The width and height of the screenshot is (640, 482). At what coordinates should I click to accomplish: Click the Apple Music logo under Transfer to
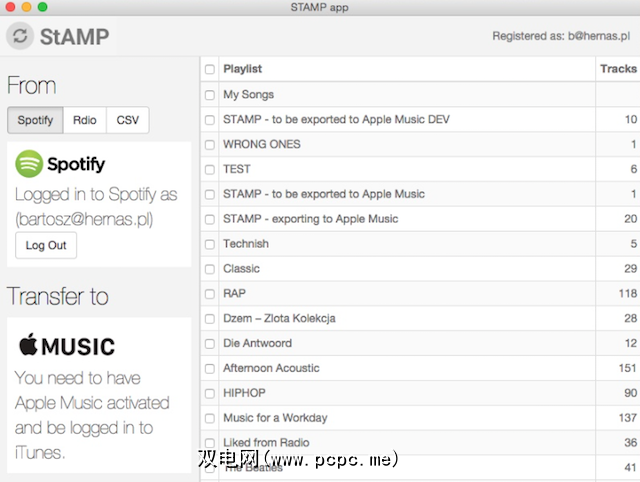tap(67, 345)
